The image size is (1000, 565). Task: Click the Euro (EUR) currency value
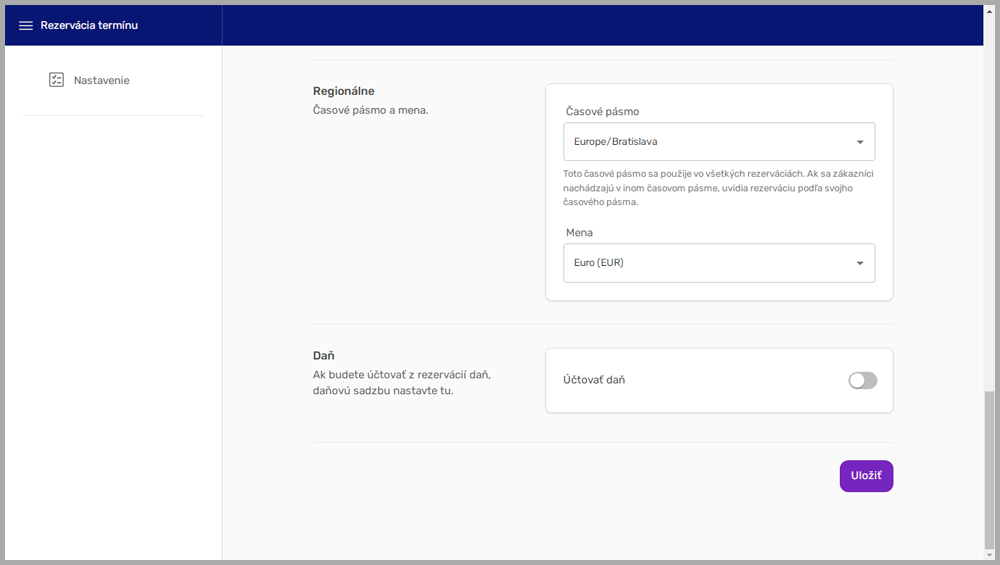(600, 263)
